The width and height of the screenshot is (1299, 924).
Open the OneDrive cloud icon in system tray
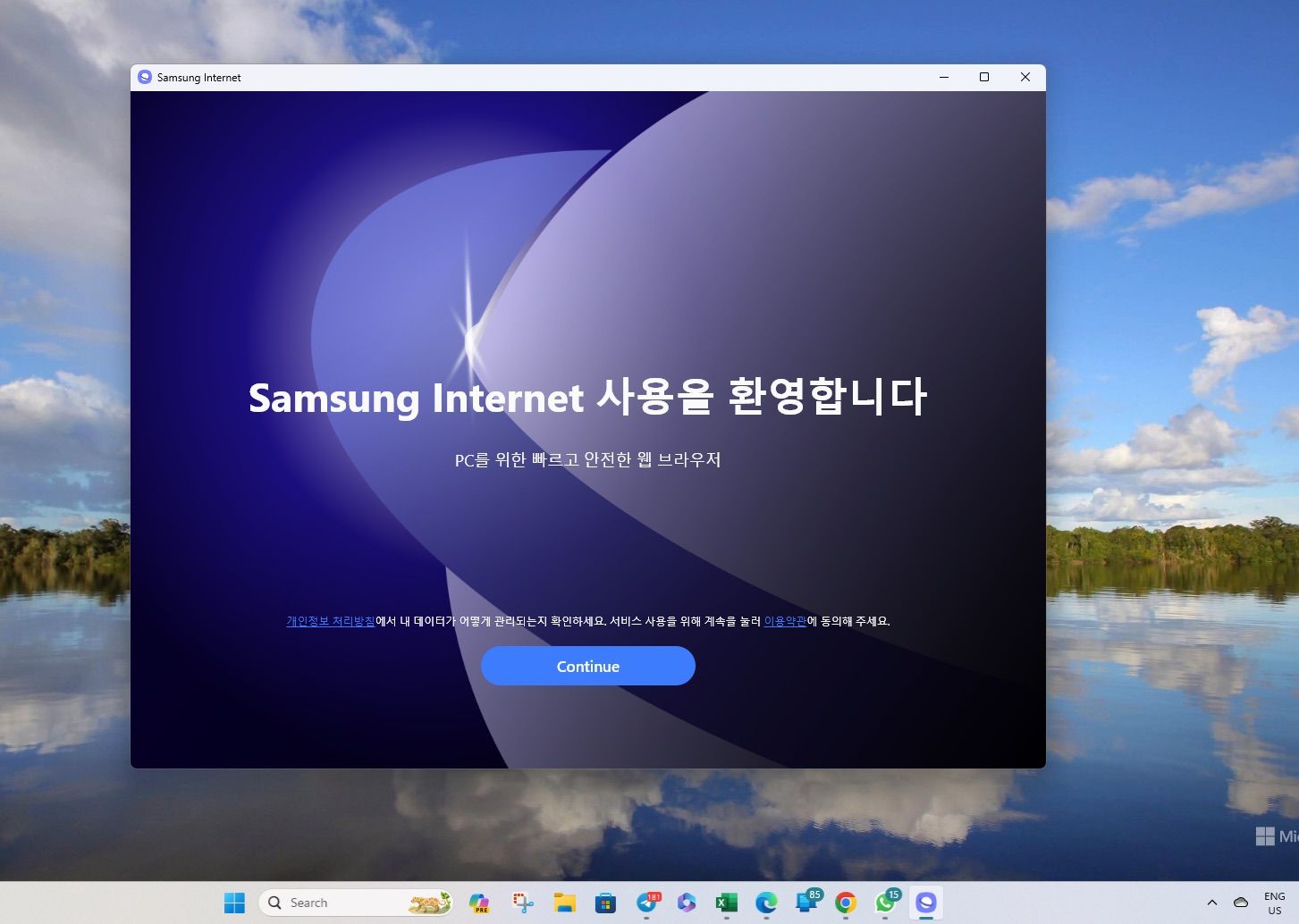[1241, 903]
